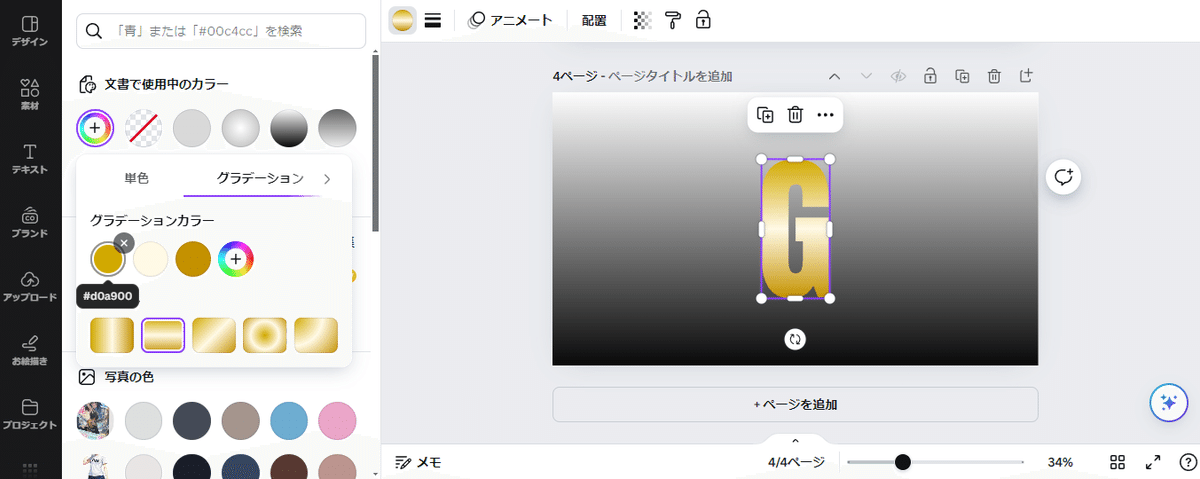
Task: Expand the page thumbnails chevron at bottom
Action: [795, 440]
